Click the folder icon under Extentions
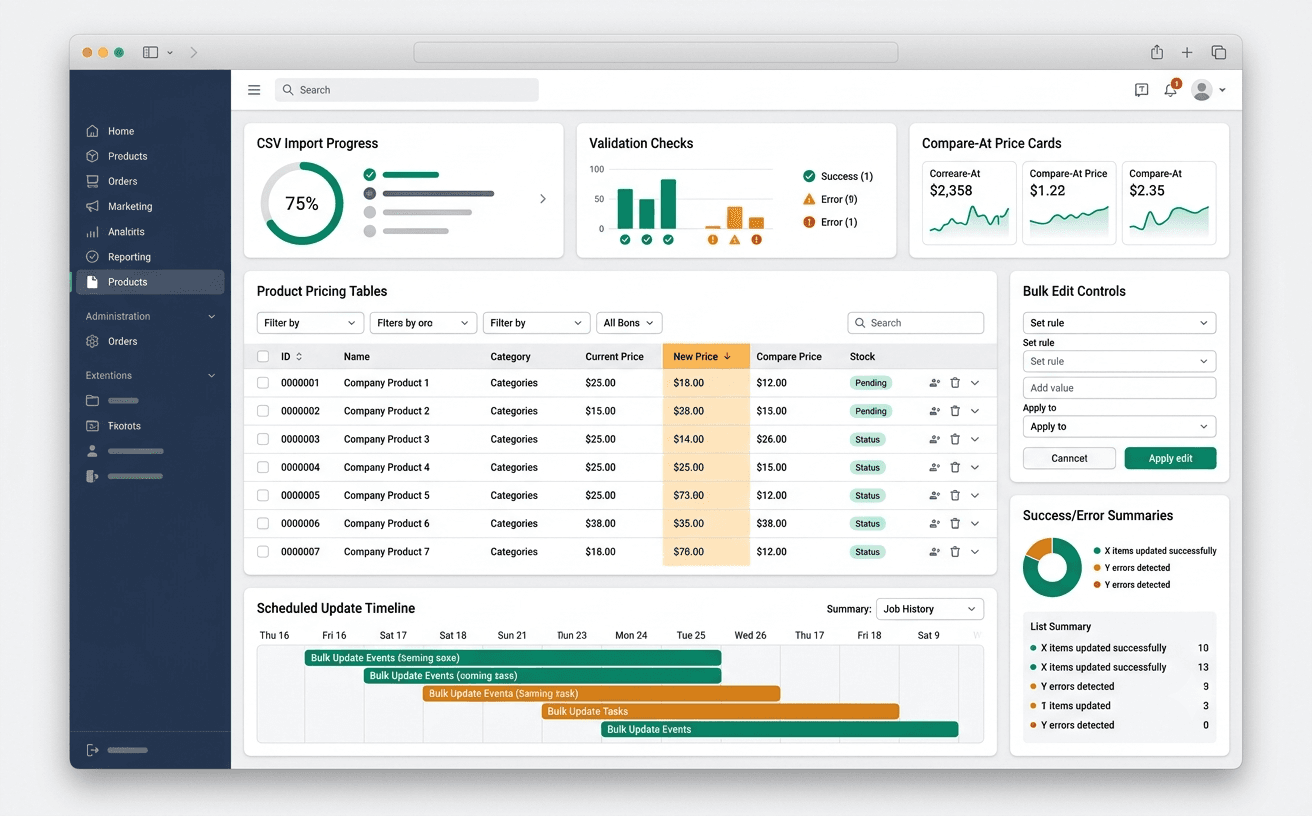This screenshot has width=1312, height=816. point(92,400)
